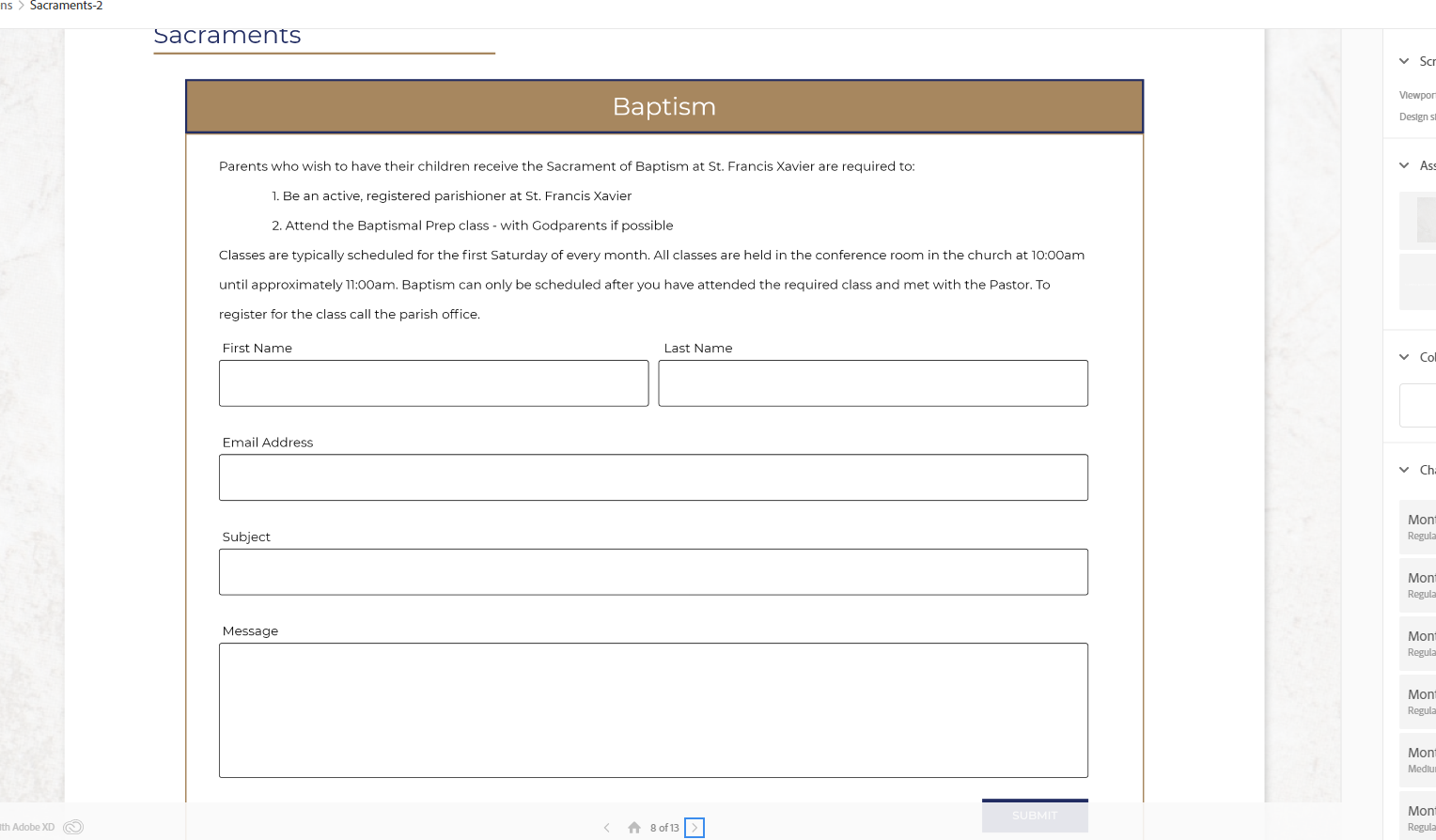Select the color swatch in Colors panel
The image size is (1436, 840).
click(1417, 406)
